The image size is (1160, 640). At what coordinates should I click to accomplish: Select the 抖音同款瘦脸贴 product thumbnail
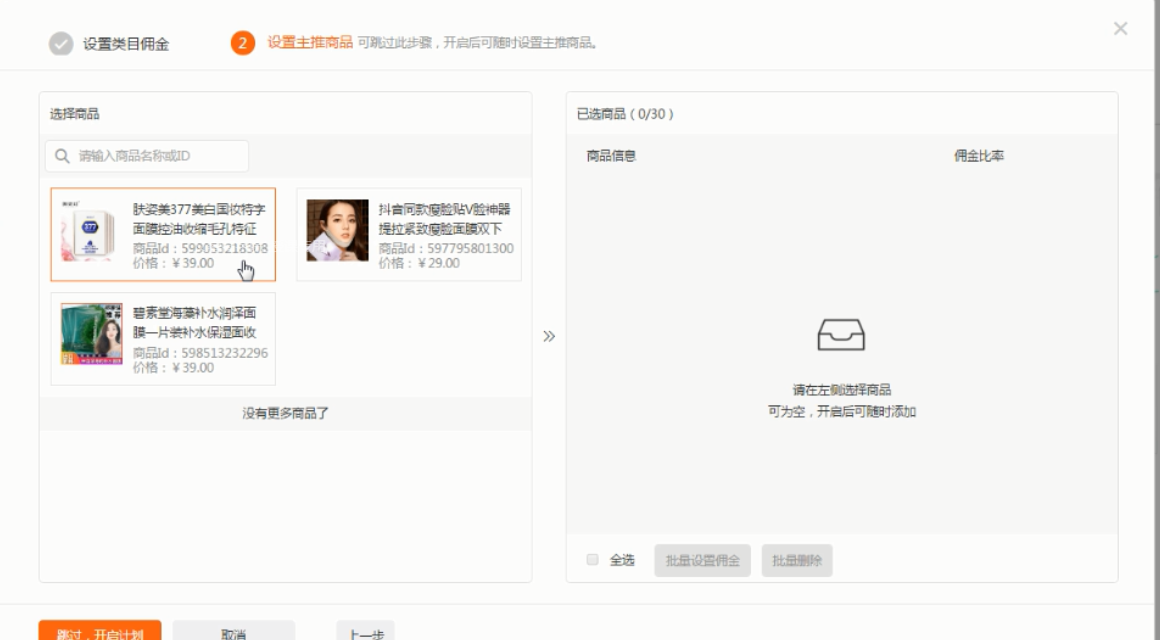click(x=337, y=230)
